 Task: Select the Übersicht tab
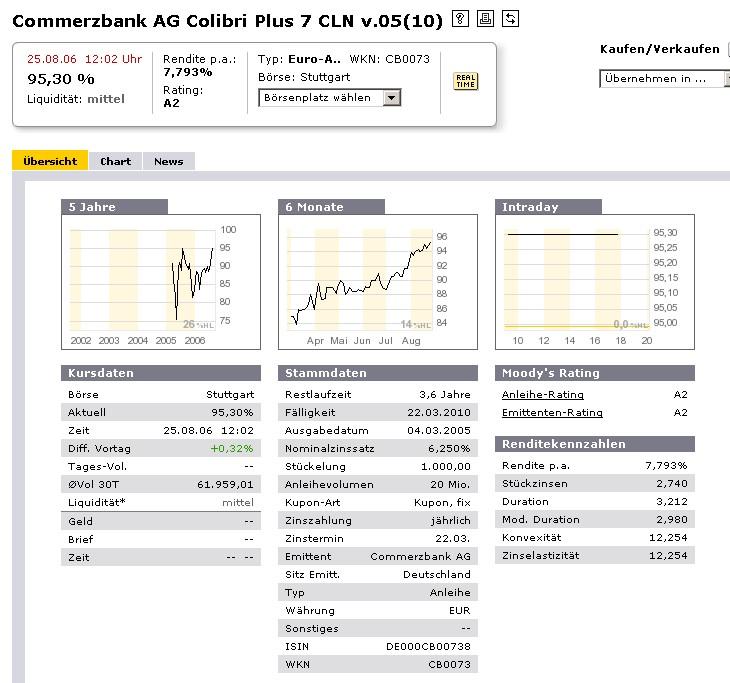(x=50, y=161)
